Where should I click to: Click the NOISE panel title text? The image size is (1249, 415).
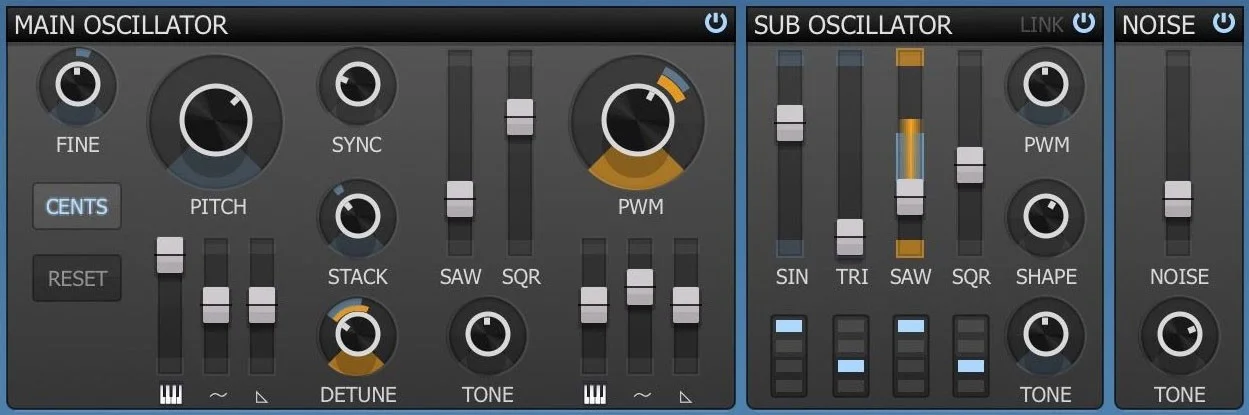click(1159, 25)
